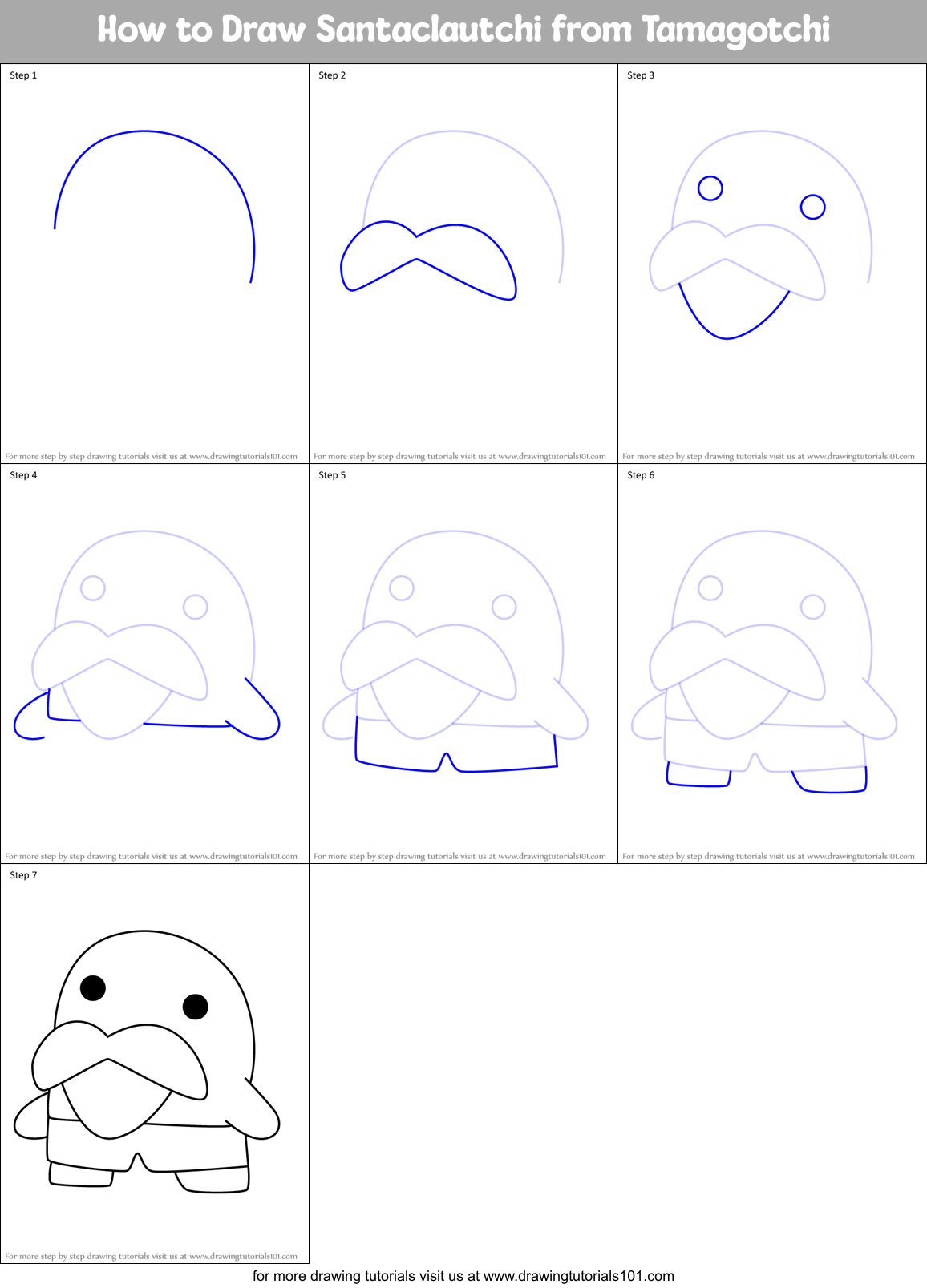
Task: Click the Step 5 body drawing
Action: click(x=455, y=652)
